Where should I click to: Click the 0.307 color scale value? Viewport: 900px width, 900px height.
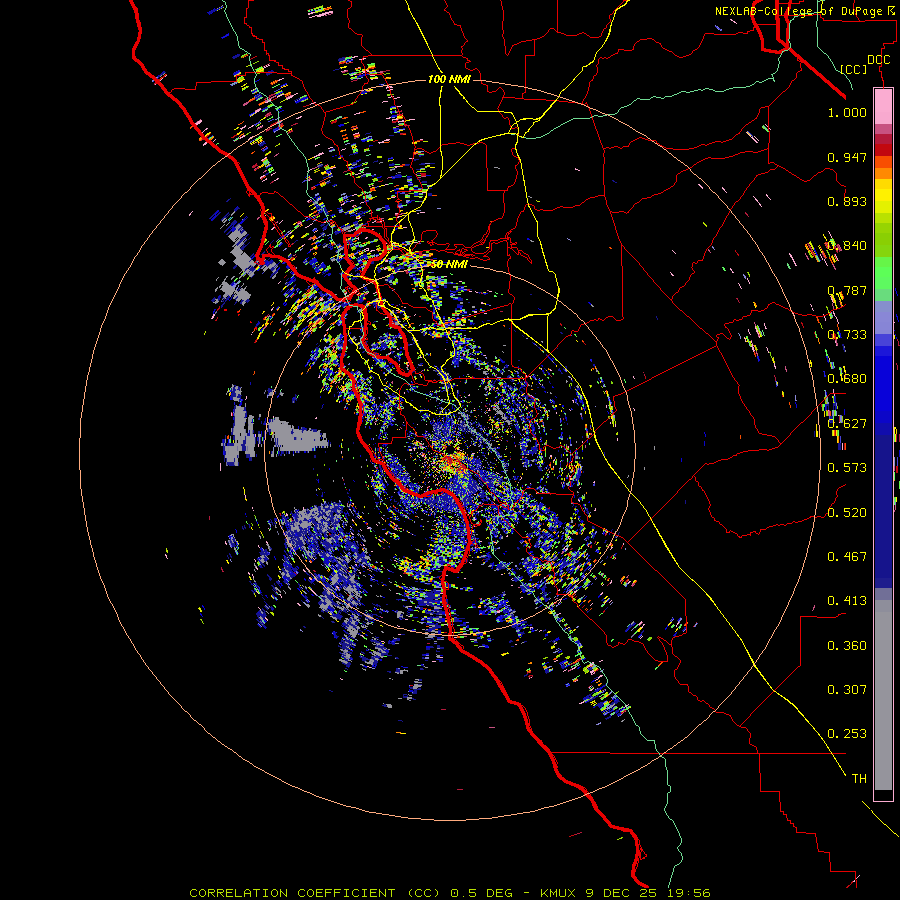coord(847,690)
